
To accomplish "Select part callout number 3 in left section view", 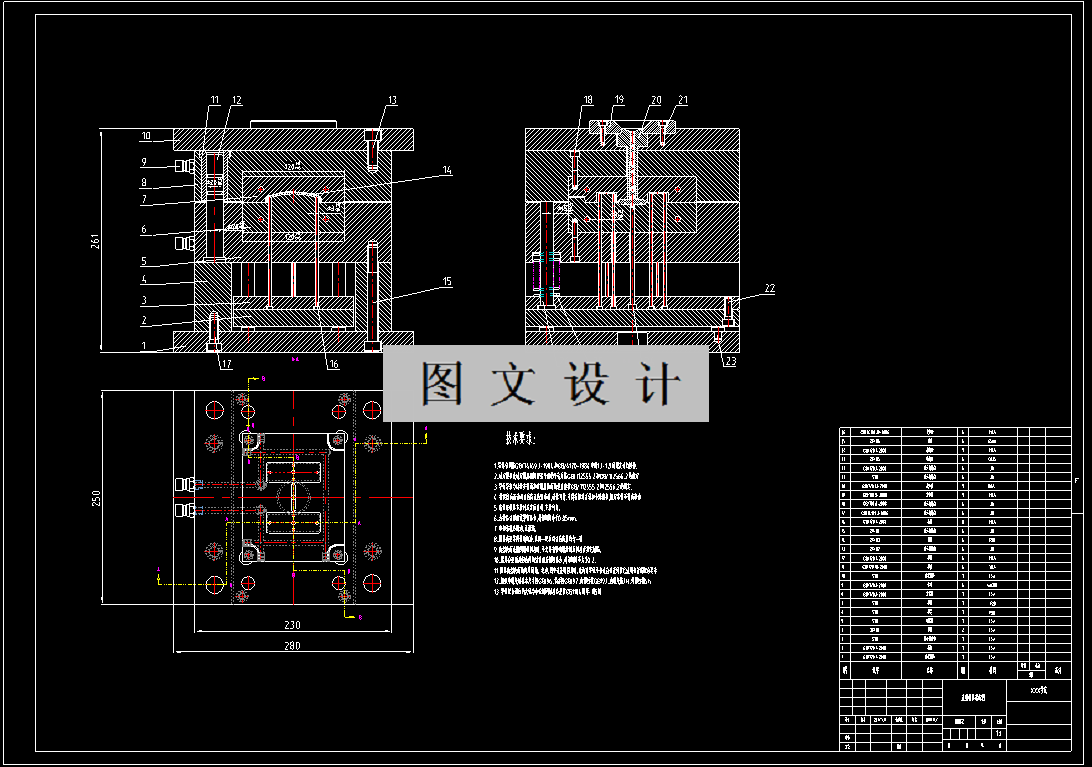I will (x=144, y=301).
